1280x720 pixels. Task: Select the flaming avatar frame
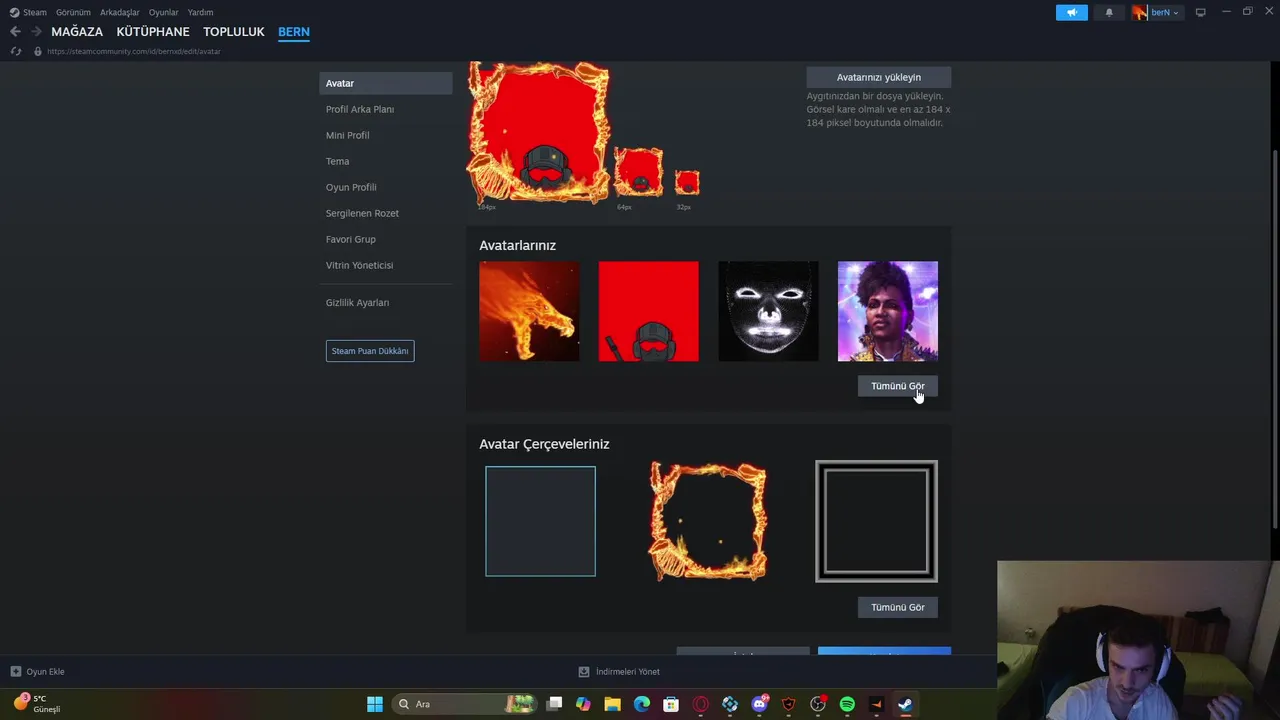click(x=708, y=521)
